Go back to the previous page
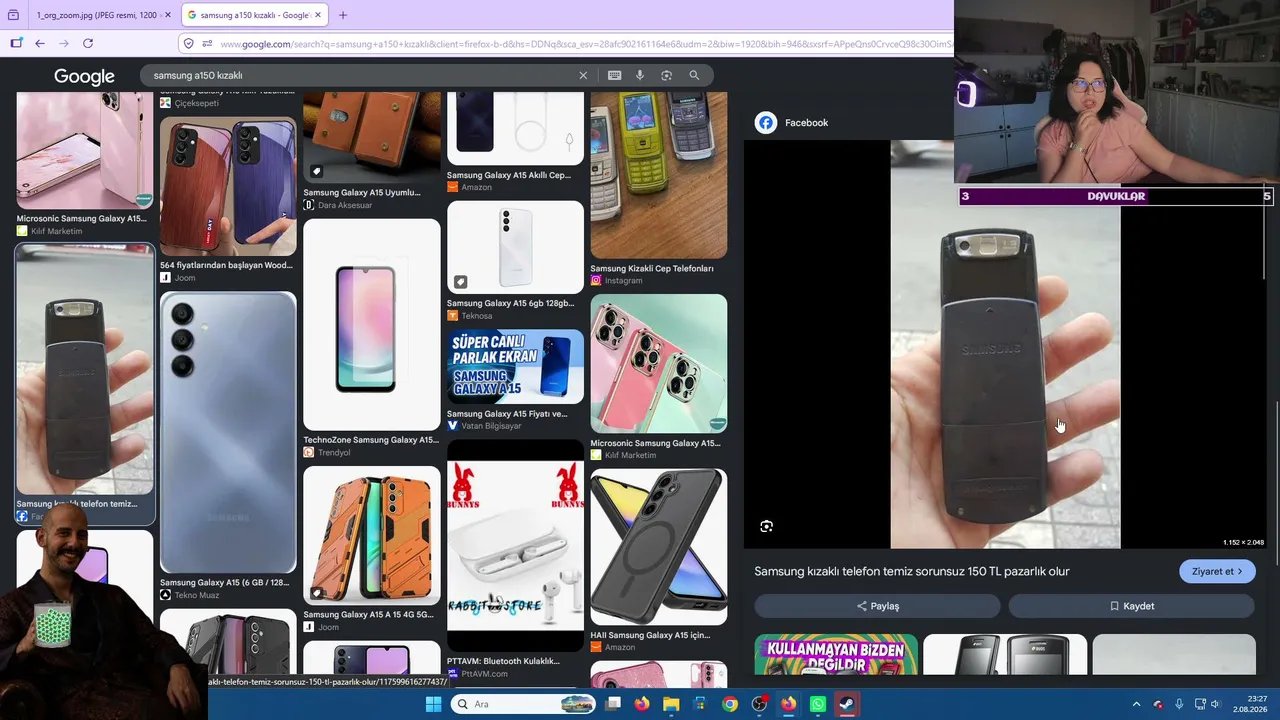The width and height of the screenshot is (1280, 720). coord(40,43)
